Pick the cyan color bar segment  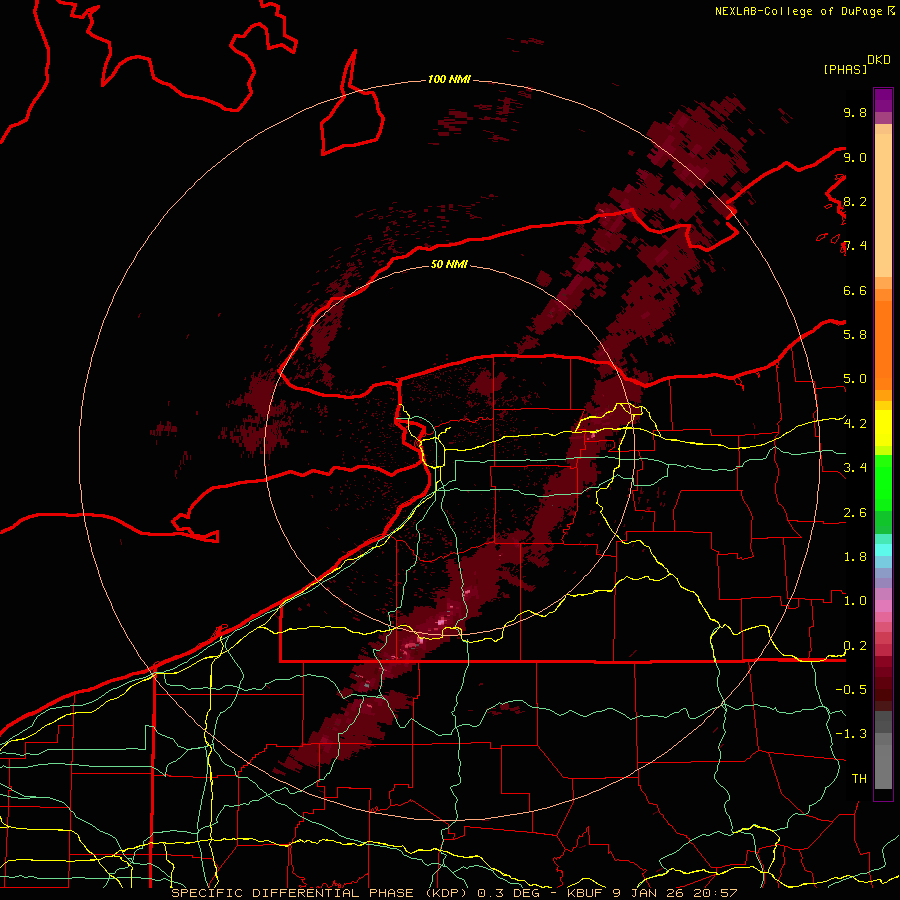(883, 550)
